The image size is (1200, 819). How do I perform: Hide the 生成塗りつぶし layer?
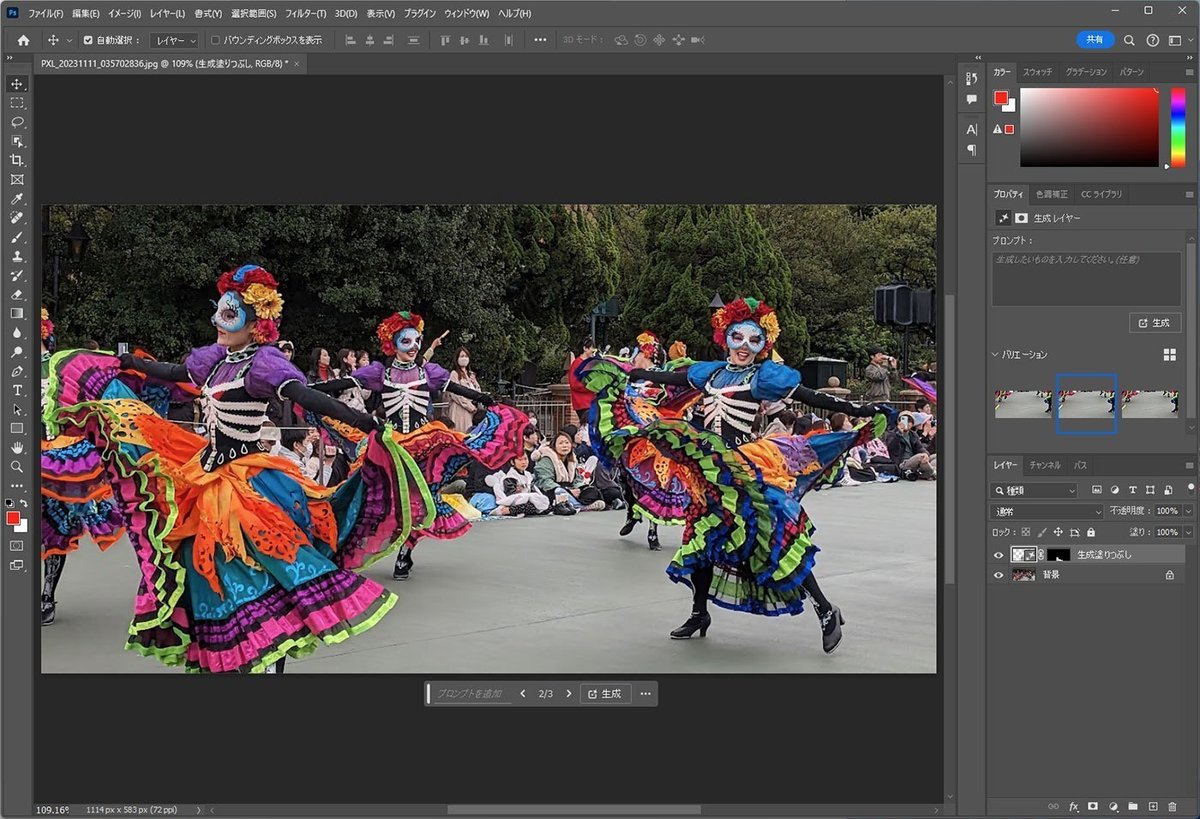click(998, 555)
